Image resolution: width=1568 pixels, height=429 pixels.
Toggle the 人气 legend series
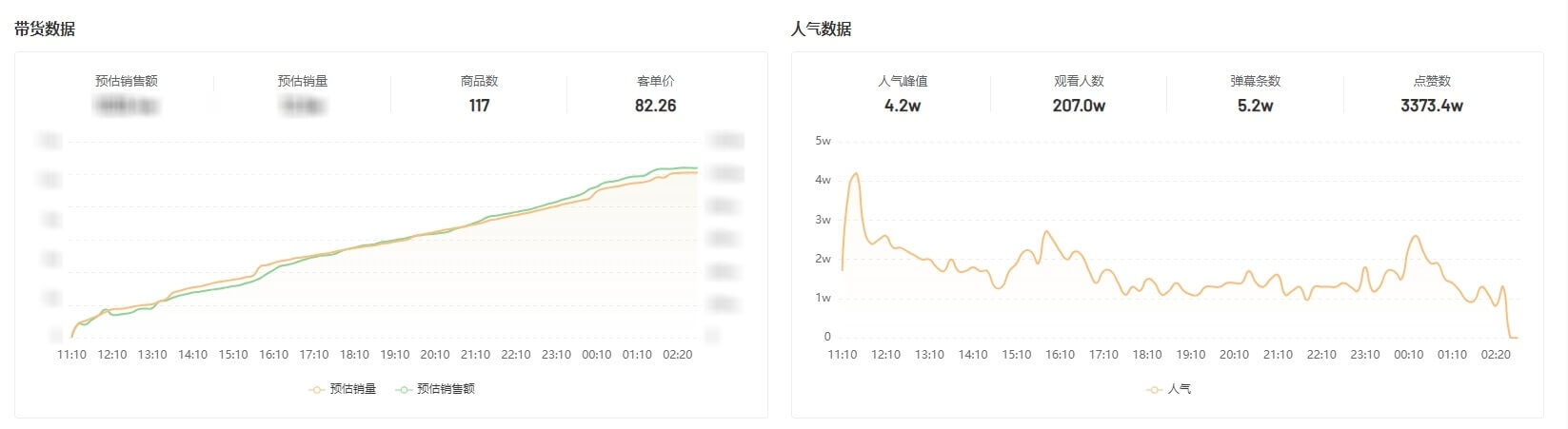tap(1169, 389)
